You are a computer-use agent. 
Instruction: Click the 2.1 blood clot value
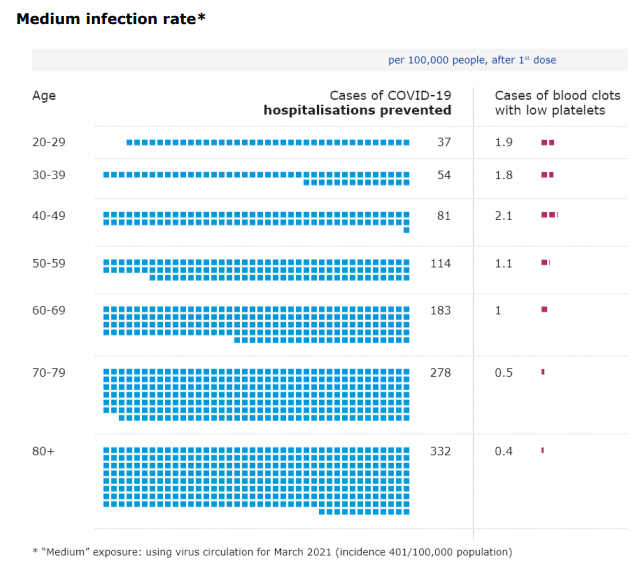tap(504, 216)
